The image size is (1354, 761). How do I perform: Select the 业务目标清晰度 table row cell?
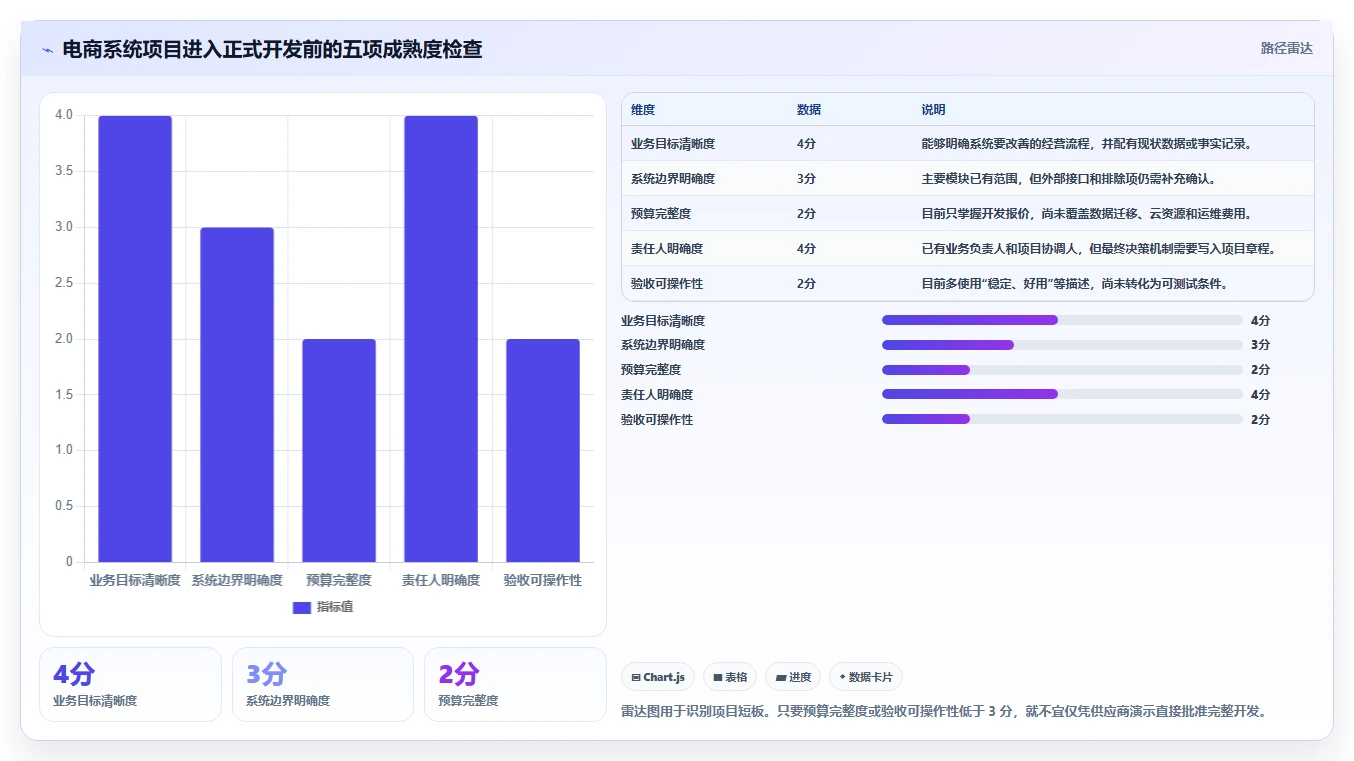coord(673,144)
